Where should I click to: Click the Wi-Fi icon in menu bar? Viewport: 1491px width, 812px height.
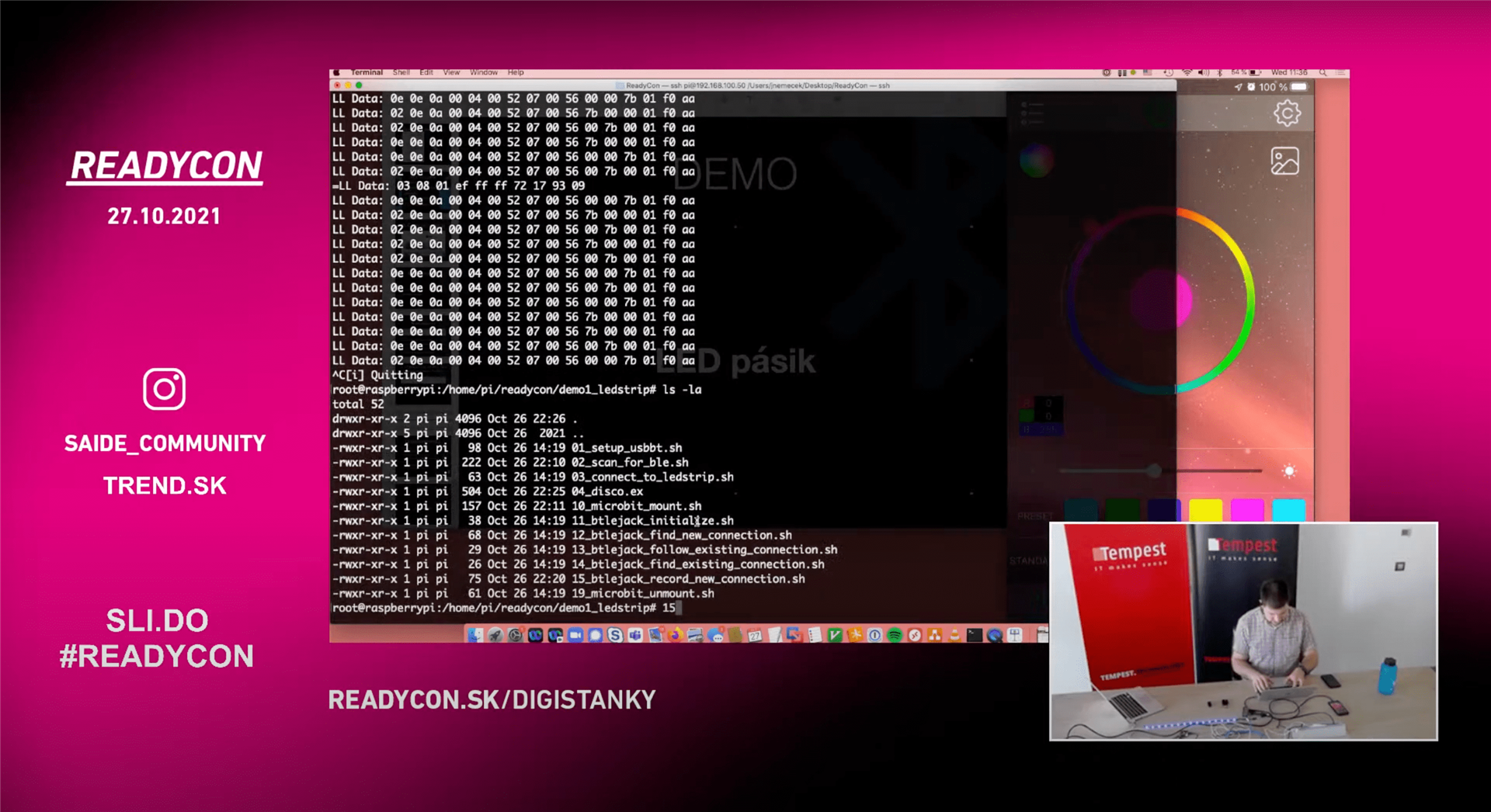click(1187, 72)
